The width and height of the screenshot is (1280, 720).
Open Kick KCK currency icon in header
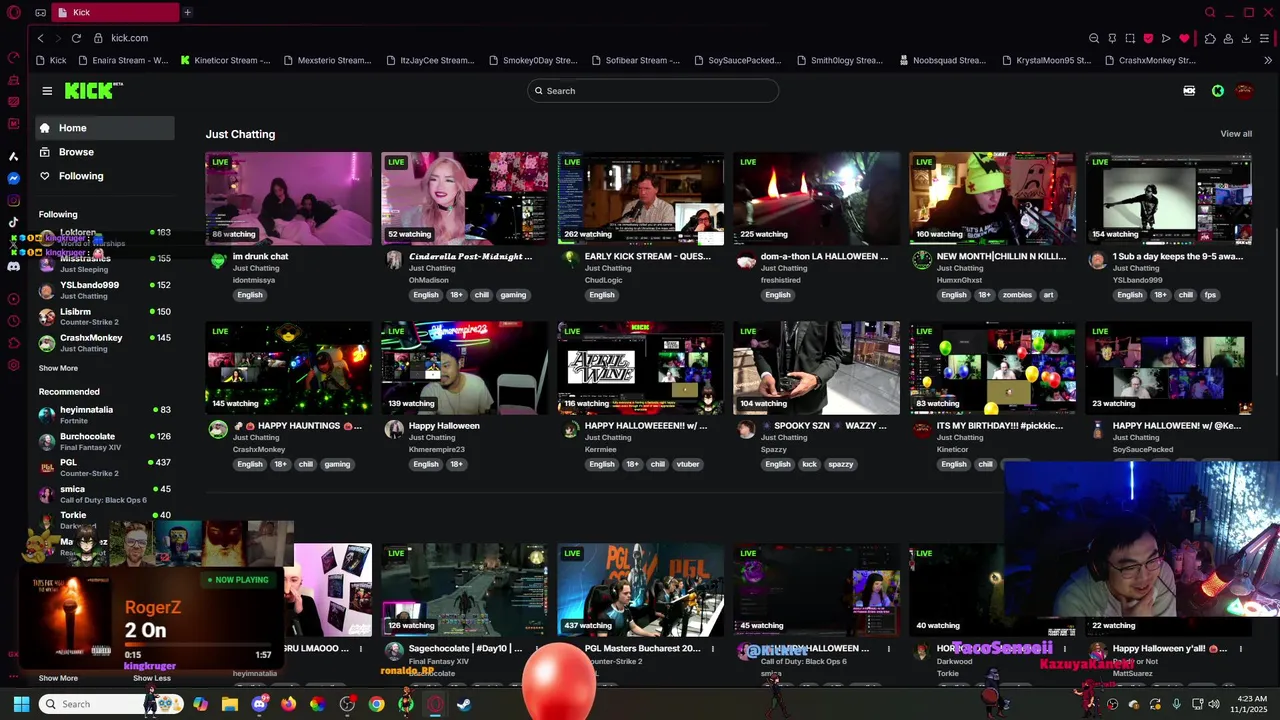click(x=1189, y=91)
